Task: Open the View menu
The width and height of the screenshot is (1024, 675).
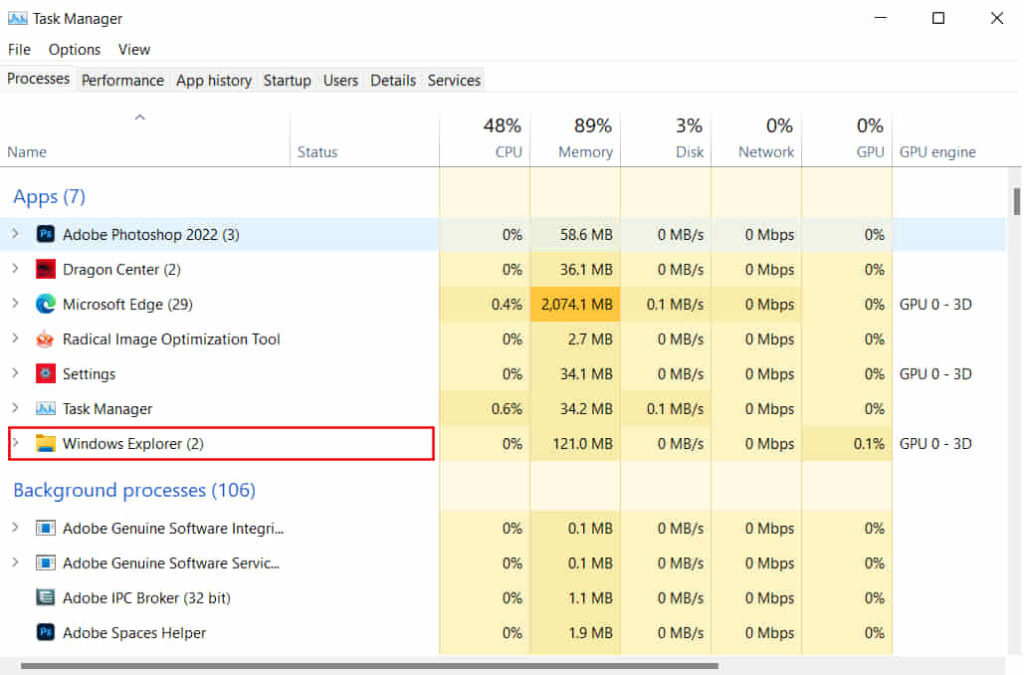Action: click(134, 50)
